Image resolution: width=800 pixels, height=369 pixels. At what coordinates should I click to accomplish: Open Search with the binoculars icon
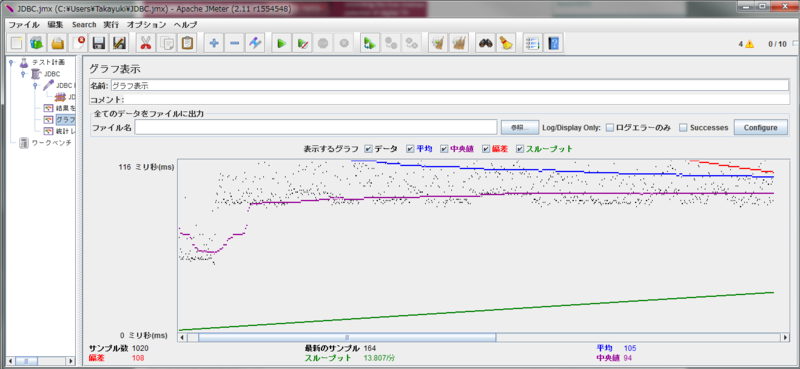pyautogui.click(x=485, y=43)
